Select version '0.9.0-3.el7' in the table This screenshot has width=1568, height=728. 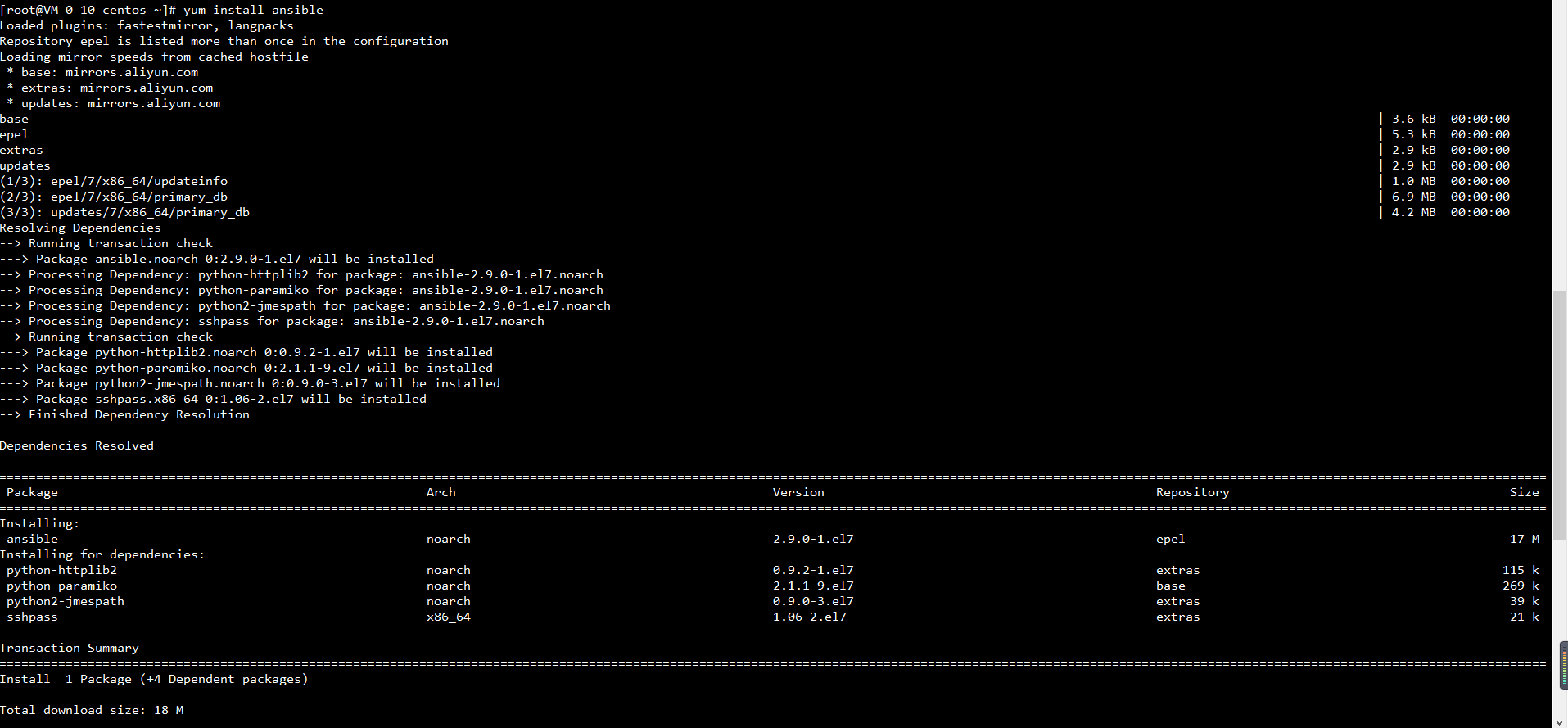[x=813, y=601]
